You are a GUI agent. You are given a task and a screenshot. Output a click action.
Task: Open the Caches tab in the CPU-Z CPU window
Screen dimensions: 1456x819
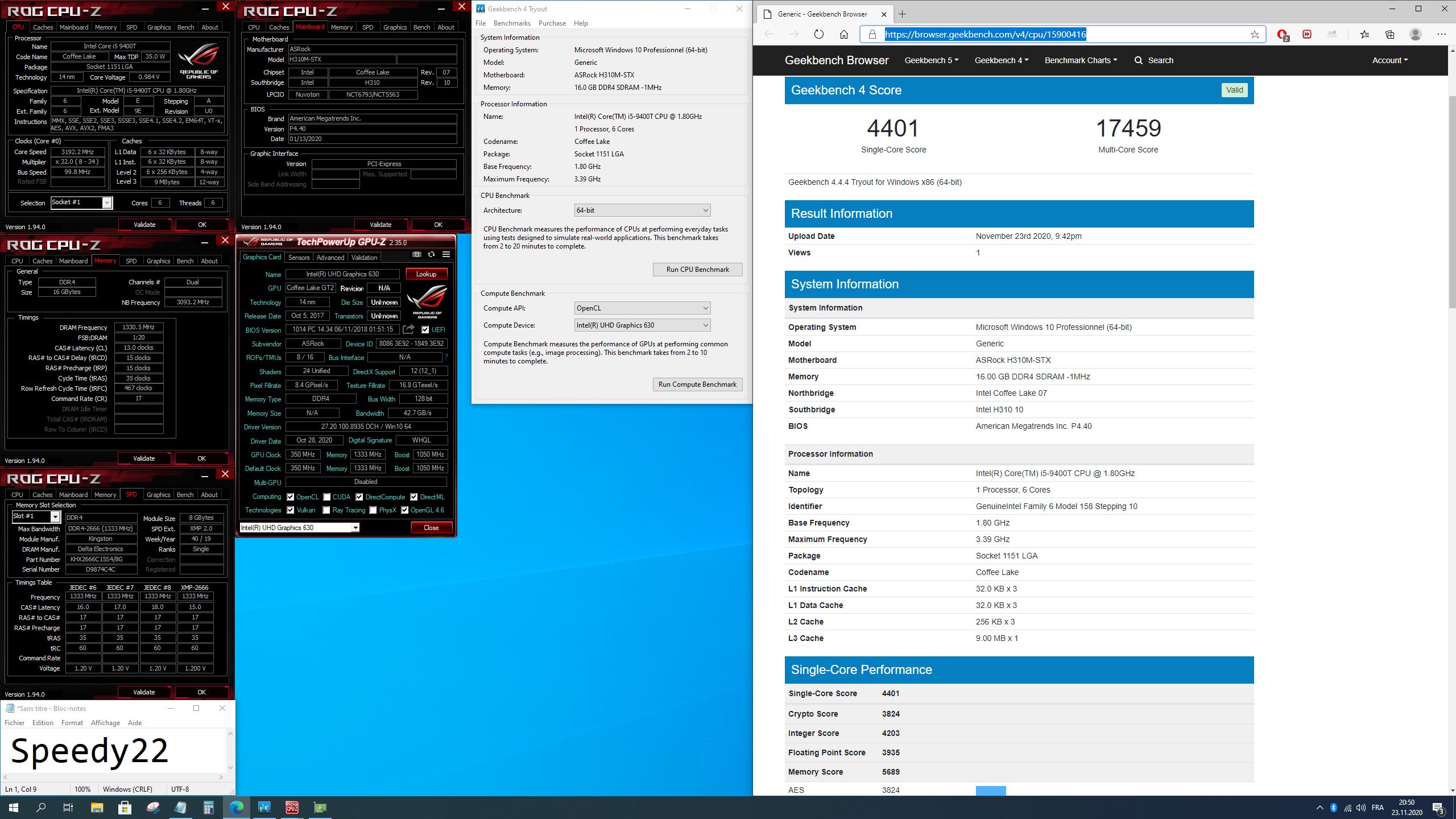coord(43,27)
